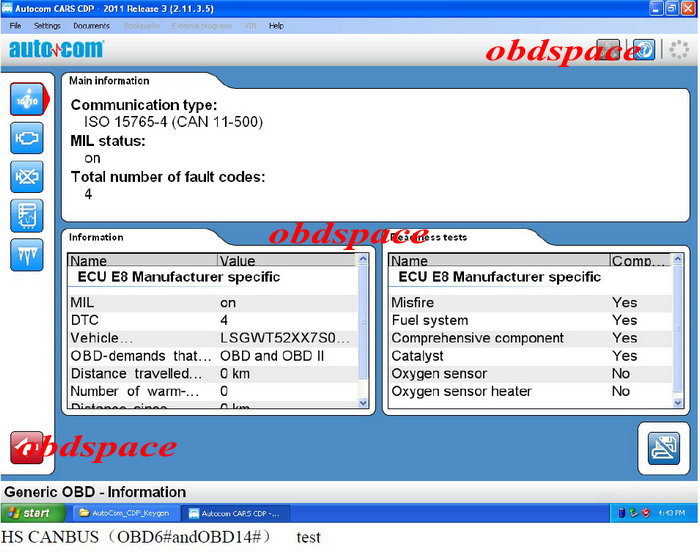Click Name column header in Information table
Screen dimensions: 700x553
pyautogui.click(x=143, y=260)
